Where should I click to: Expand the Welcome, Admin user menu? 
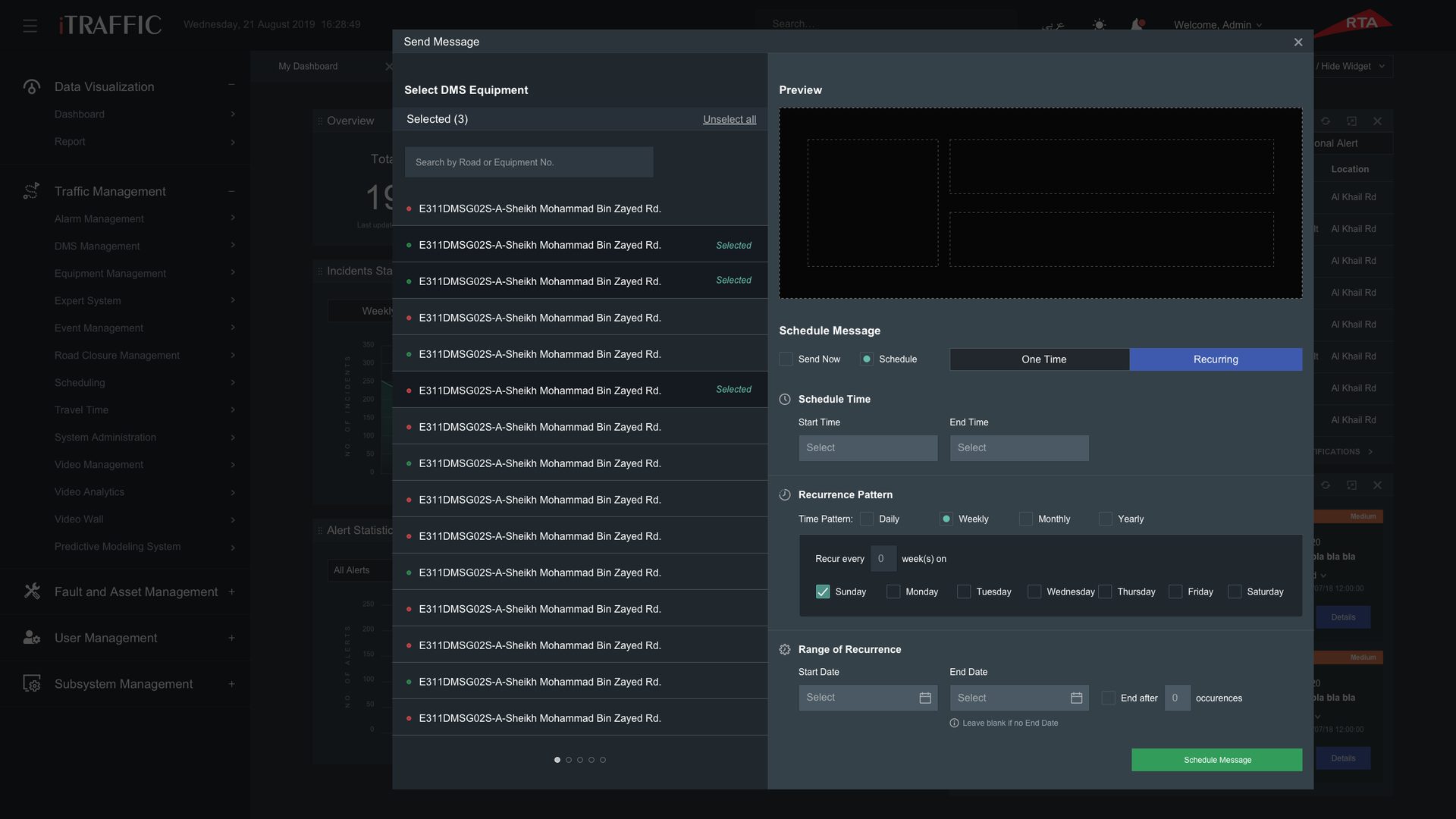click(x=1218, y=25)
